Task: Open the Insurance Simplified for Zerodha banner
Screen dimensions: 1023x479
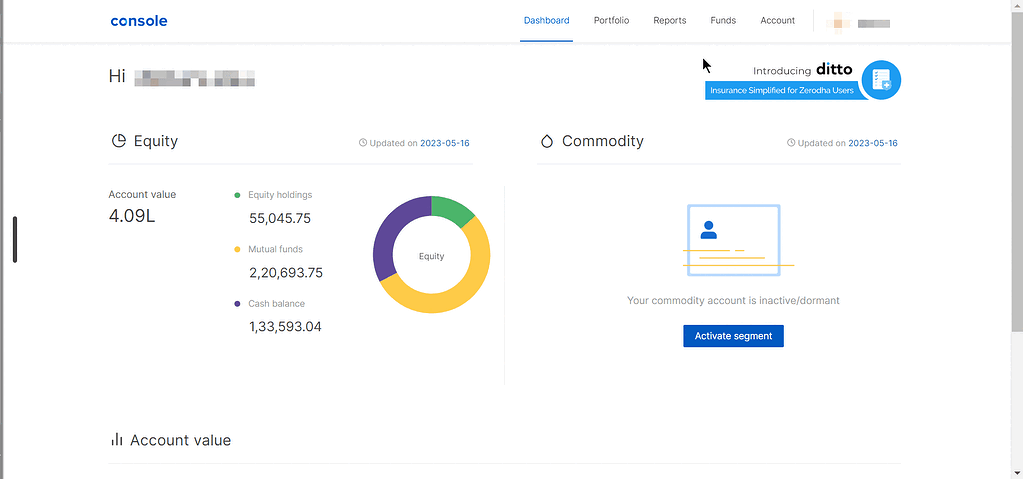Action: pyautogui.click(x=780, y=91)
